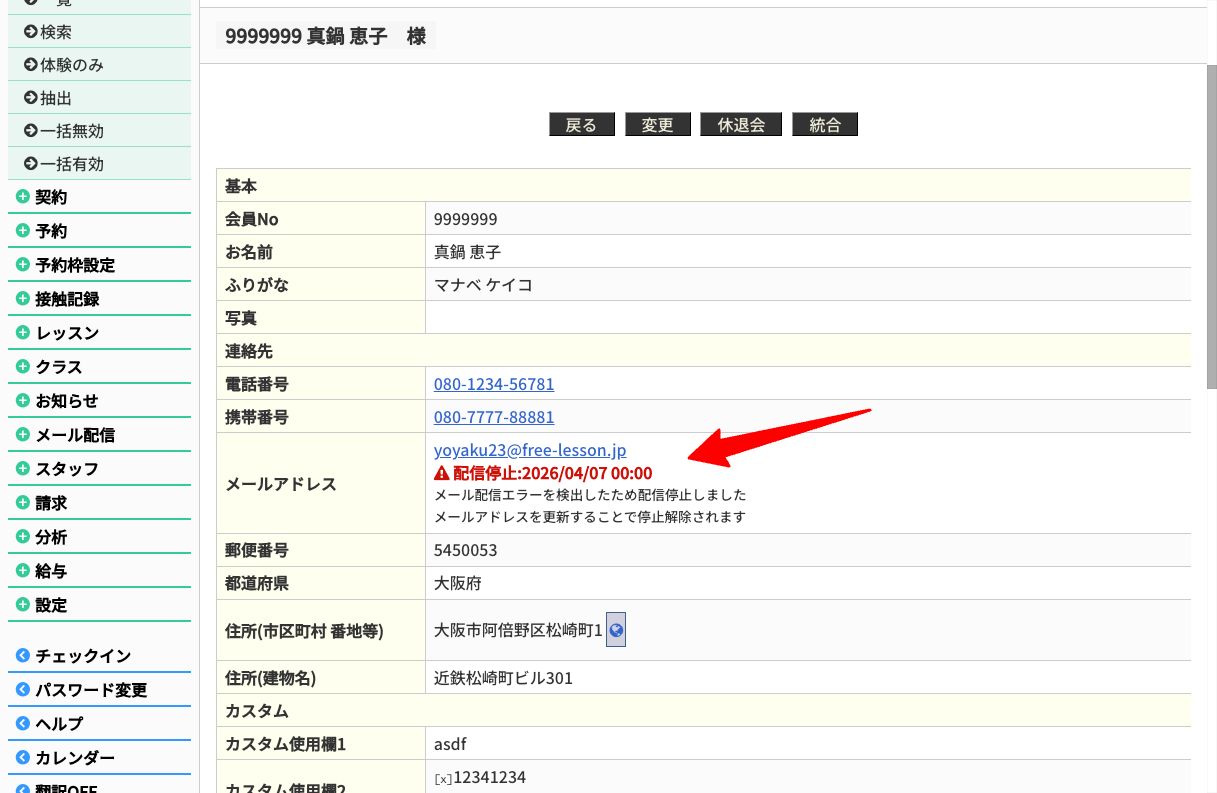The width and height of the screenshot is (1217, 793).
Task: Click the plus icon beside メール配信
Action: [x=23, y=435]
